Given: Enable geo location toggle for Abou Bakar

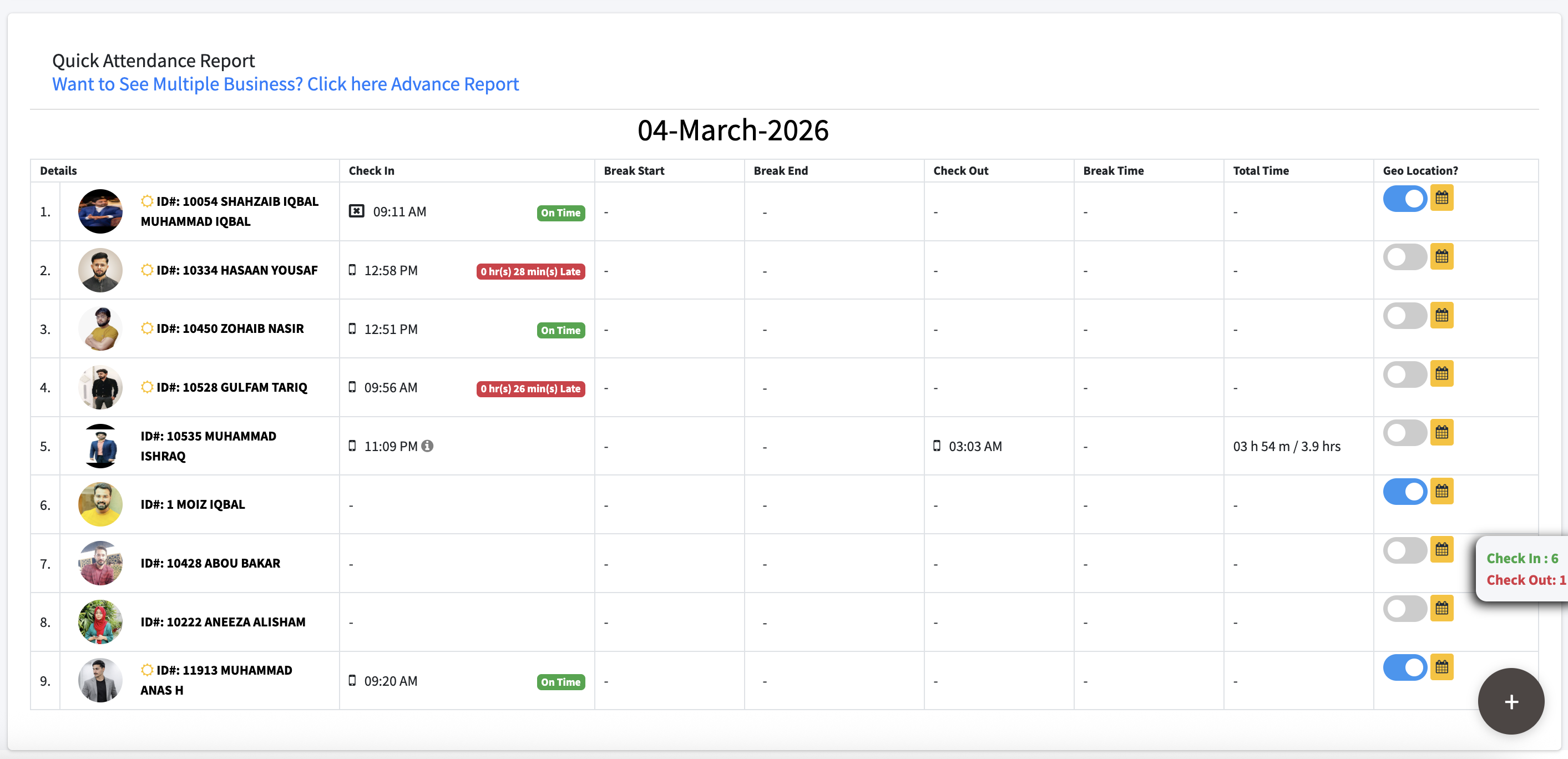Looking at the screenshot, I should (x=1404, y=550).
